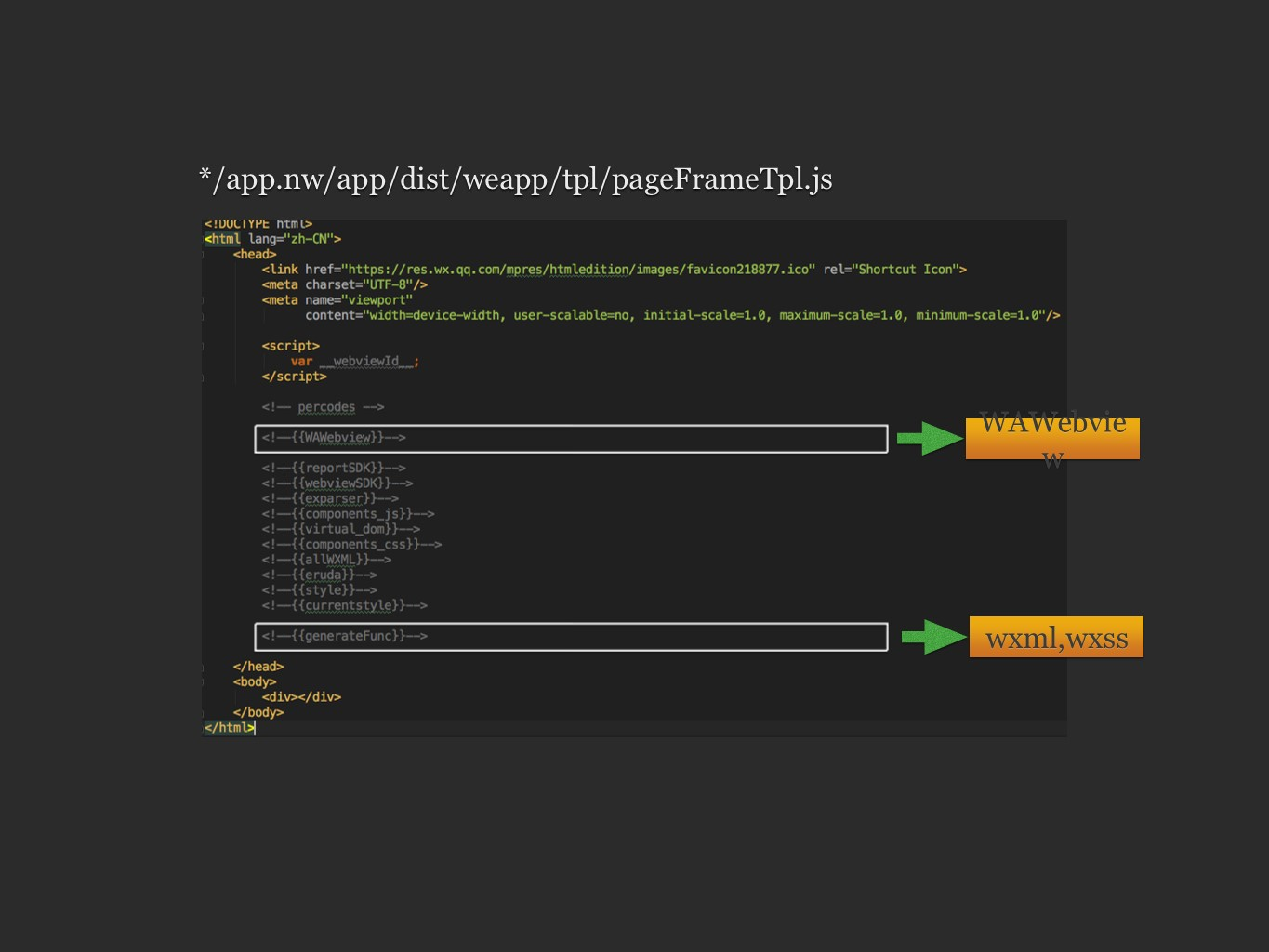Click the {{components_js}} comment line
Screen dimensions: 1269x952
(348, 514)
